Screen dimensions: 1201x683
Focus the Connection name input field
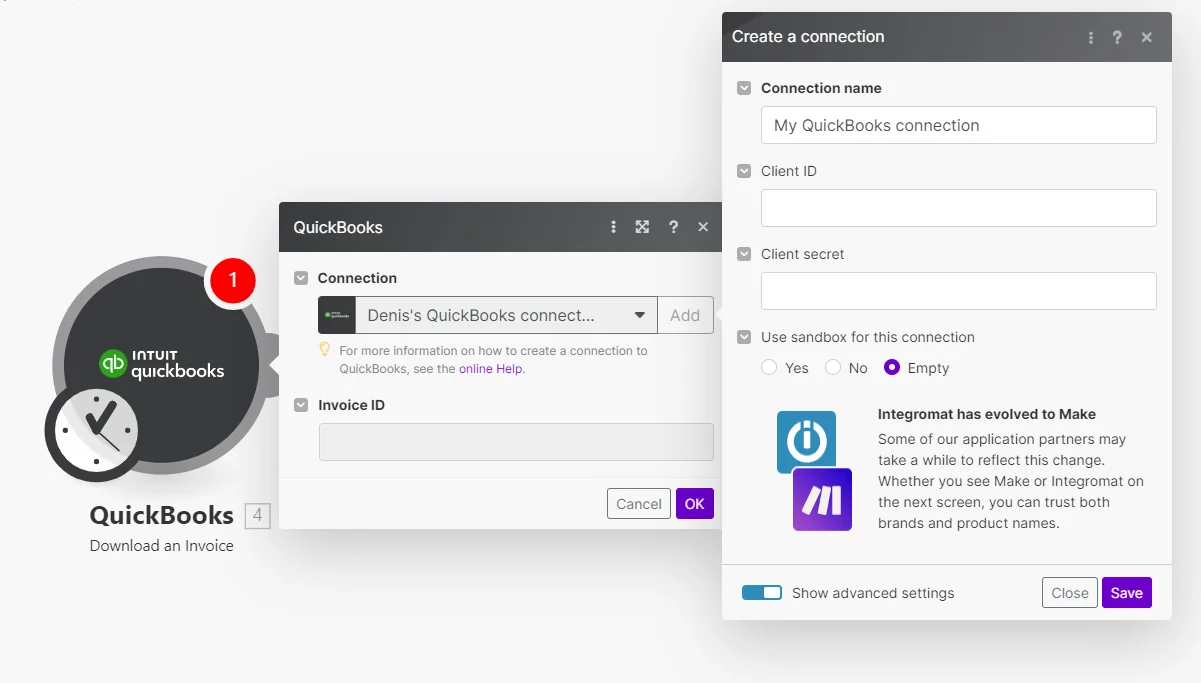point(959,125)
